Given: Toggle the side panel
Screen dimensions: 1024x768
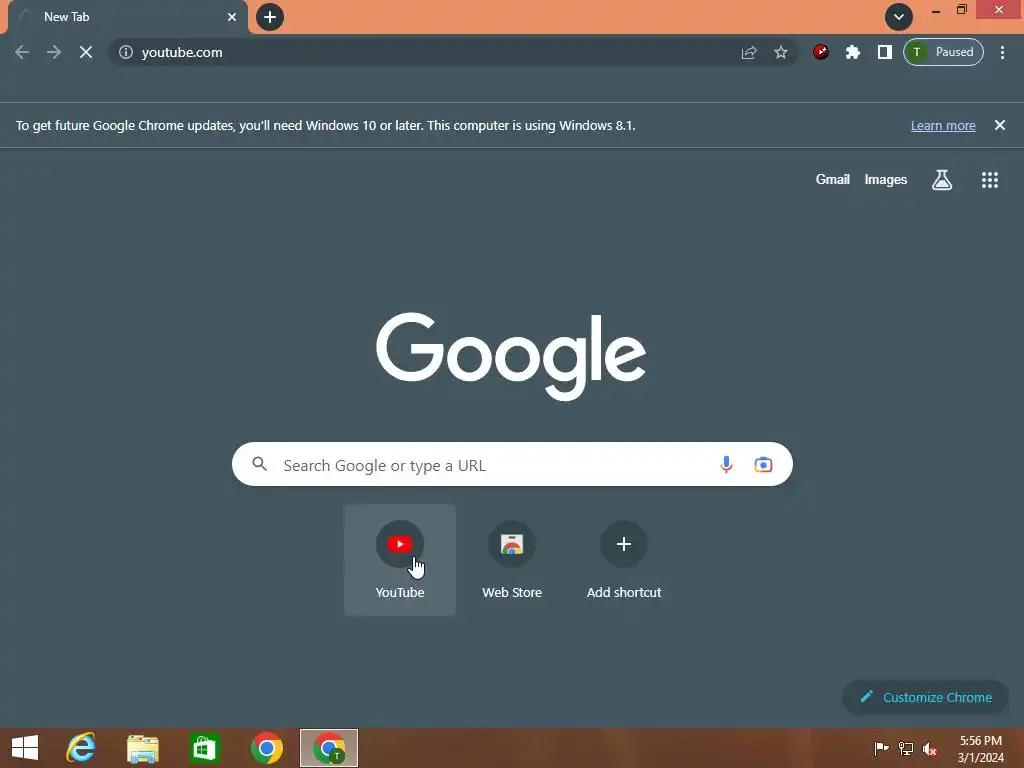Looking at the screenshot, I should [885, 52].
